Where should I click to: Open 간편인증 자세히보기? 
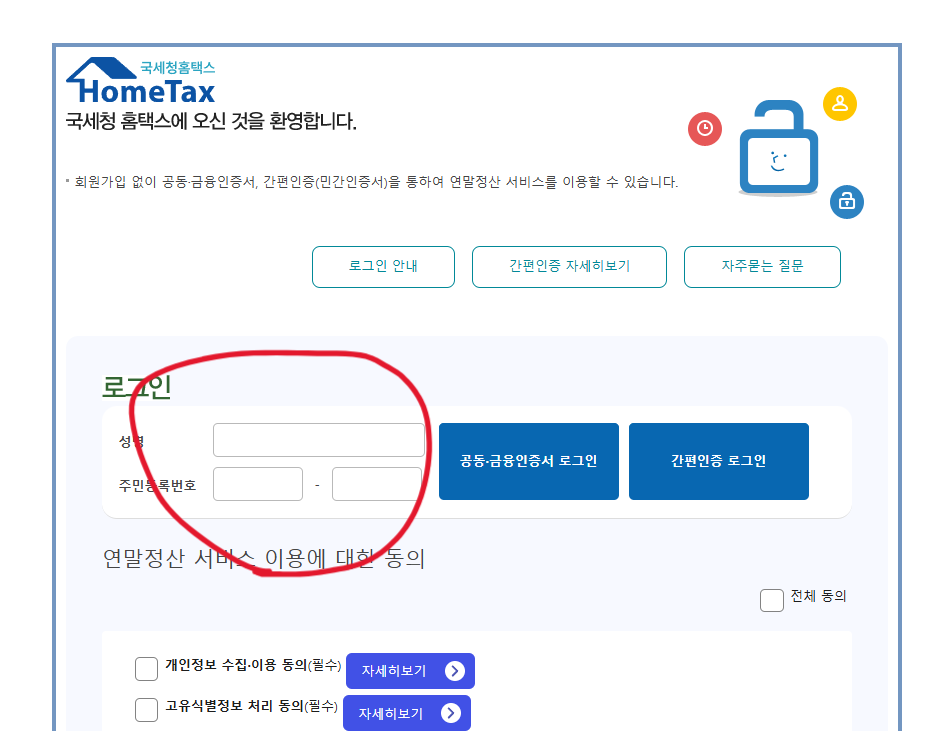[x=569, y=266]
